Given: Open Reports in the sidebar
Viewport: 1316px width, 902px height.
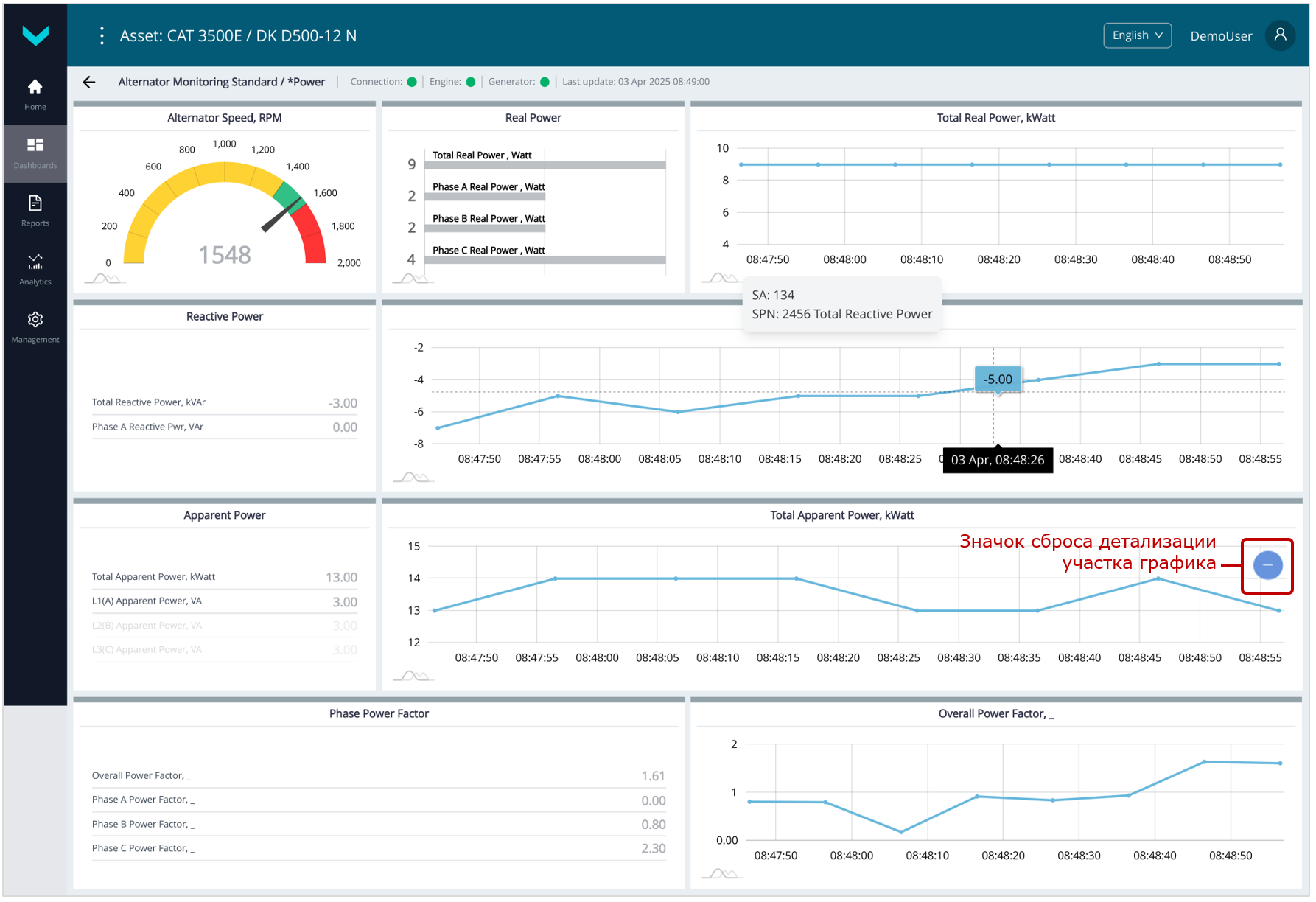Looking at the screenshot, I should [x=35, y=211].
